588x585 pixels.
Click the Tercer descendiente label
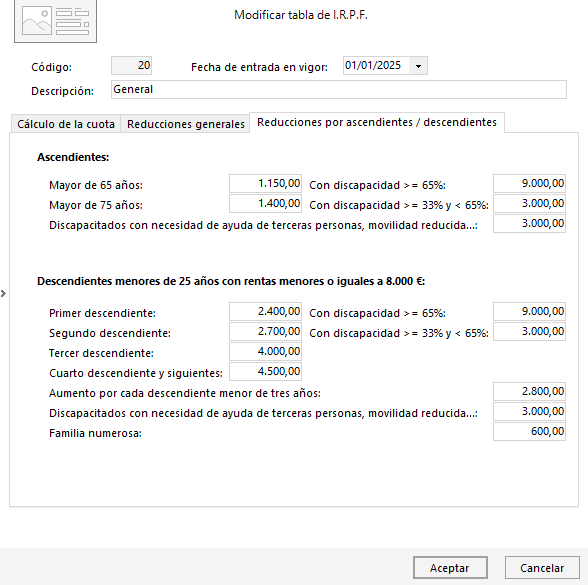[x=101, y=353]
